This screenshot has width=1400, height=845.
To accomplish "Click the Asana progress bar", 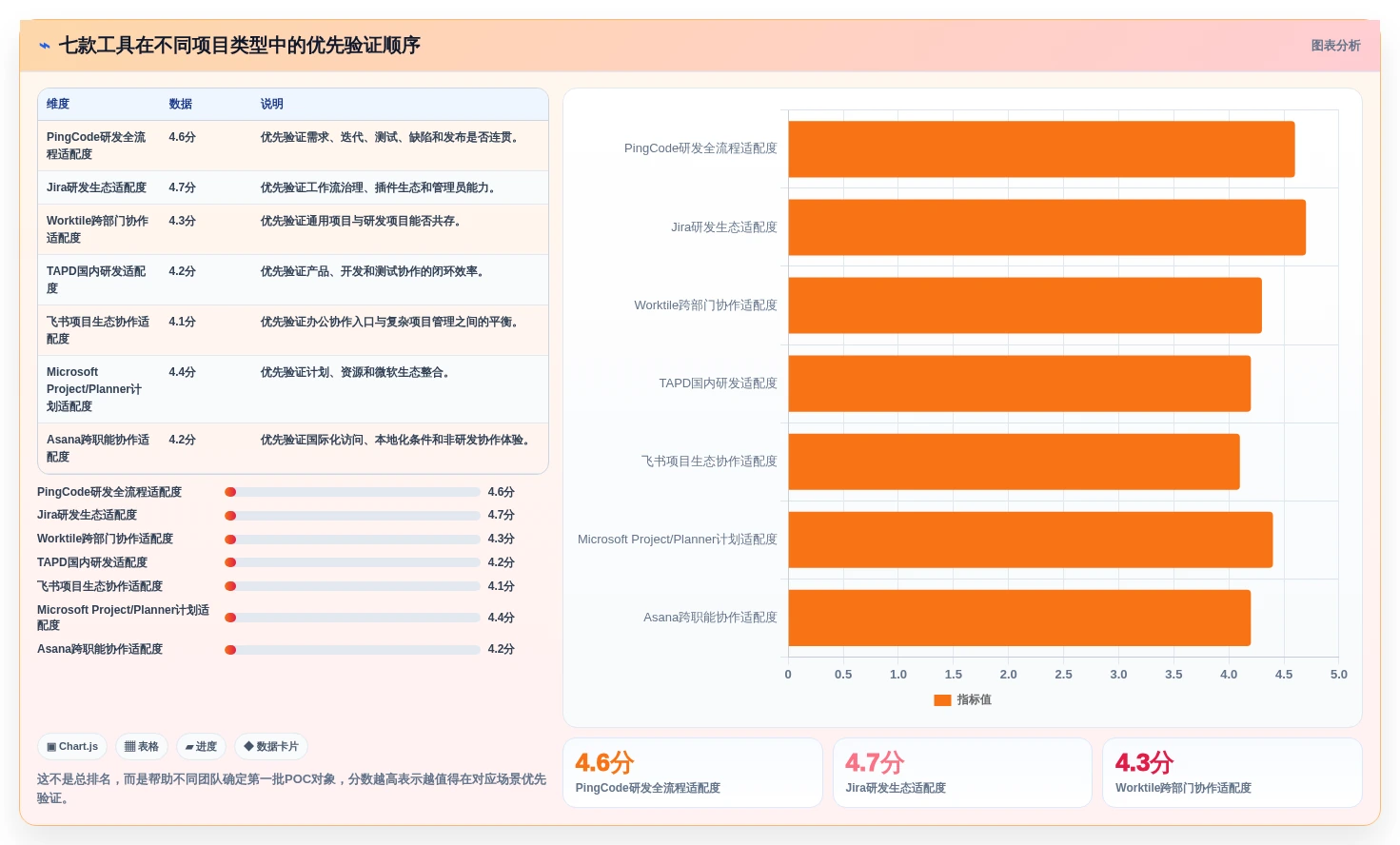I will click(x=352, y=650).
